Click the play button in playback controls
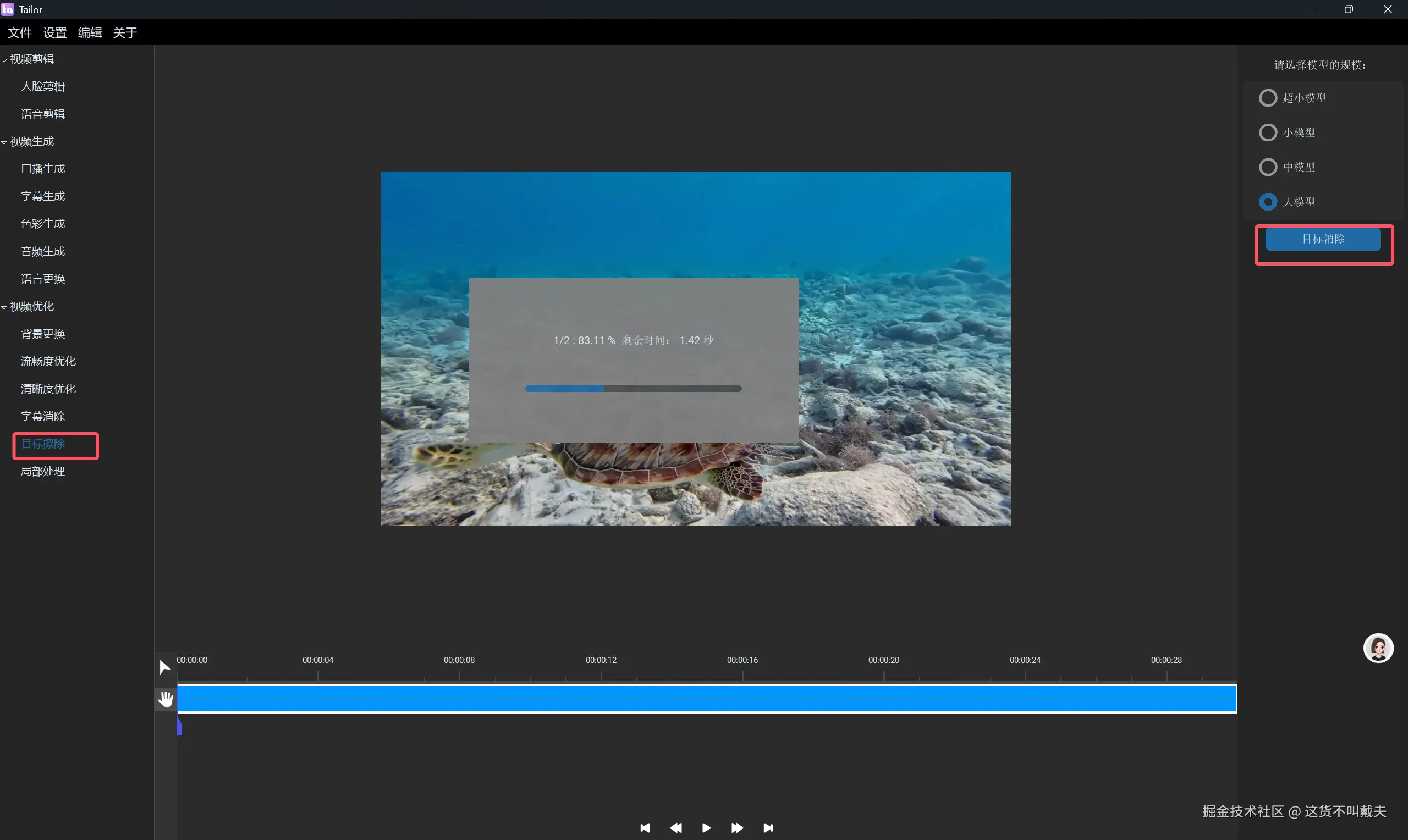Screen dimensions: 1408x840 click(706, 827)
